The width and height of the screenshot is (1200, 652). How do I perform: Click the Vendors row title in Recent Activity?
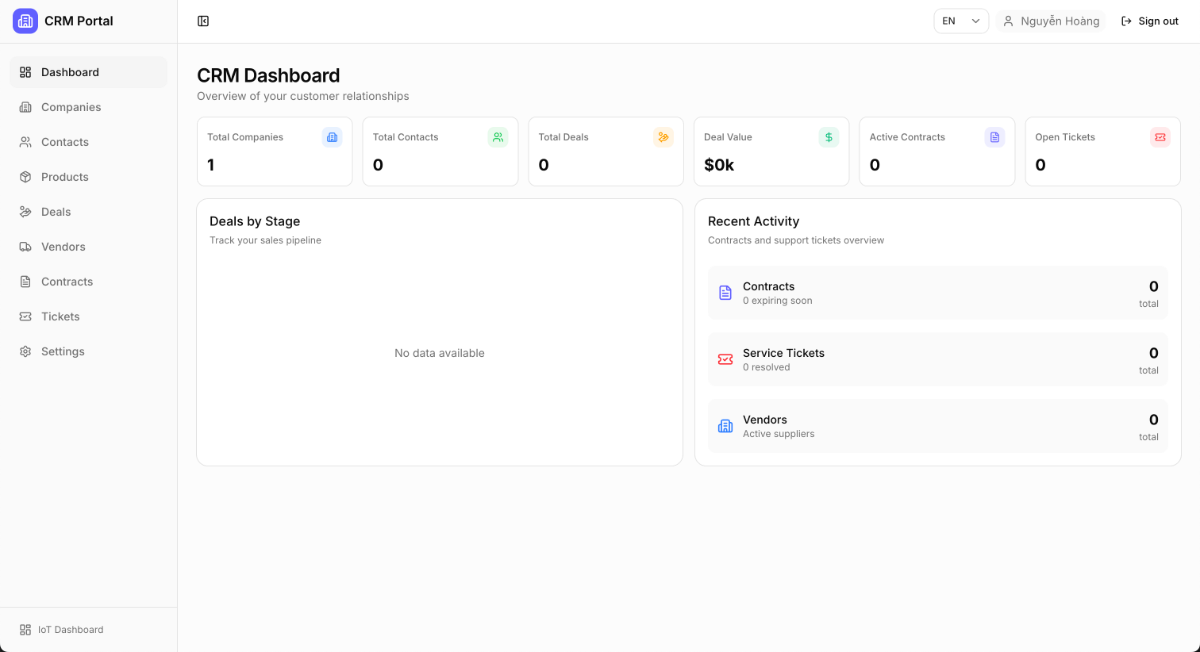point(765,419)
